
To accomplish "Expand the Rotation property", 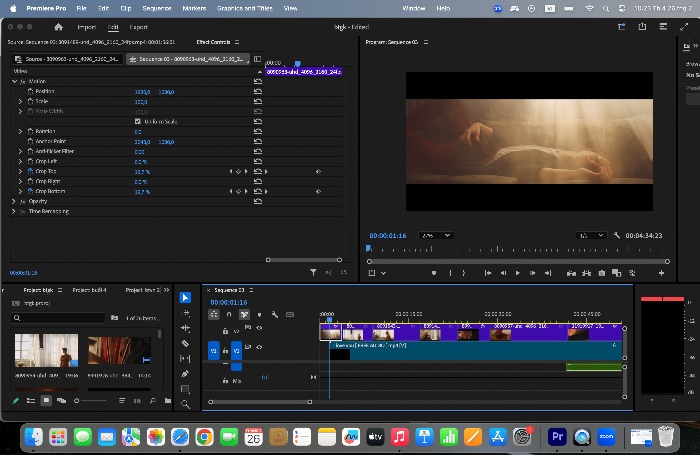I will click(20, 131).
